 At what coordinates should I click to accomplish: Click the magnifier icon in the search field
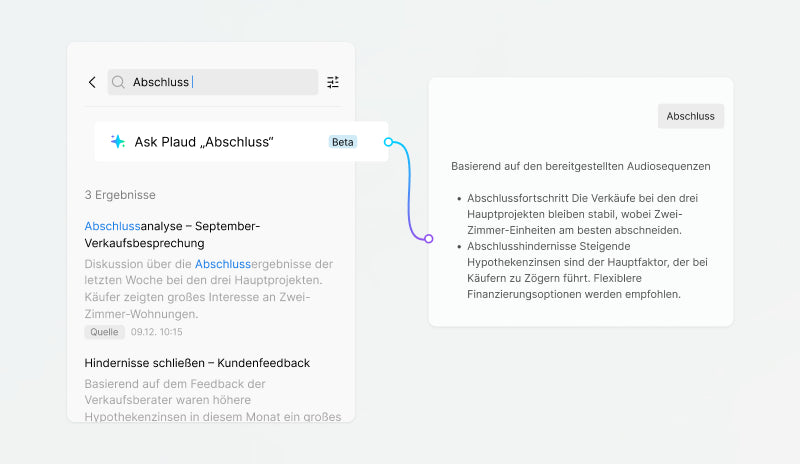(x=119, y=82)
